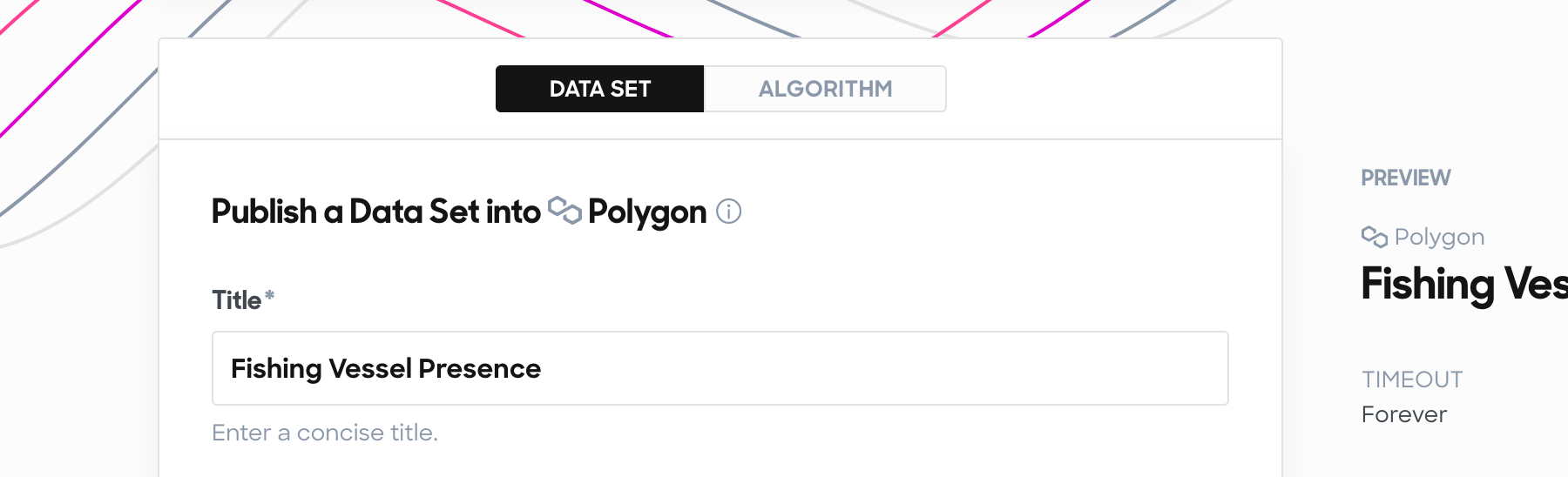
Task: Switch to the DATA SET tab
Action: click(x=599, y=89)
